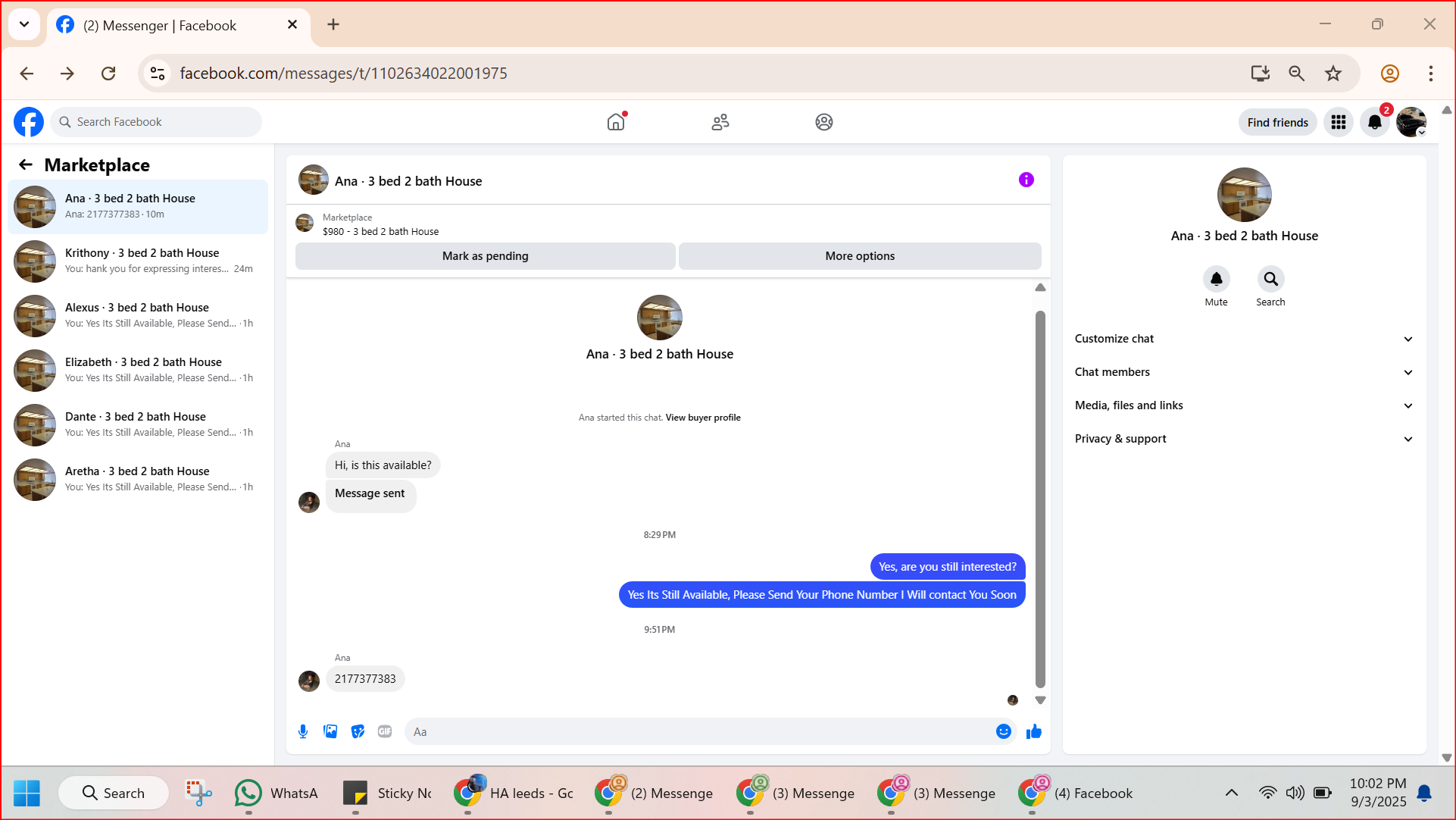Open Chrome profile icon
The width and height of the screenshot is (1456, 820).
(x=1390, y=74)
